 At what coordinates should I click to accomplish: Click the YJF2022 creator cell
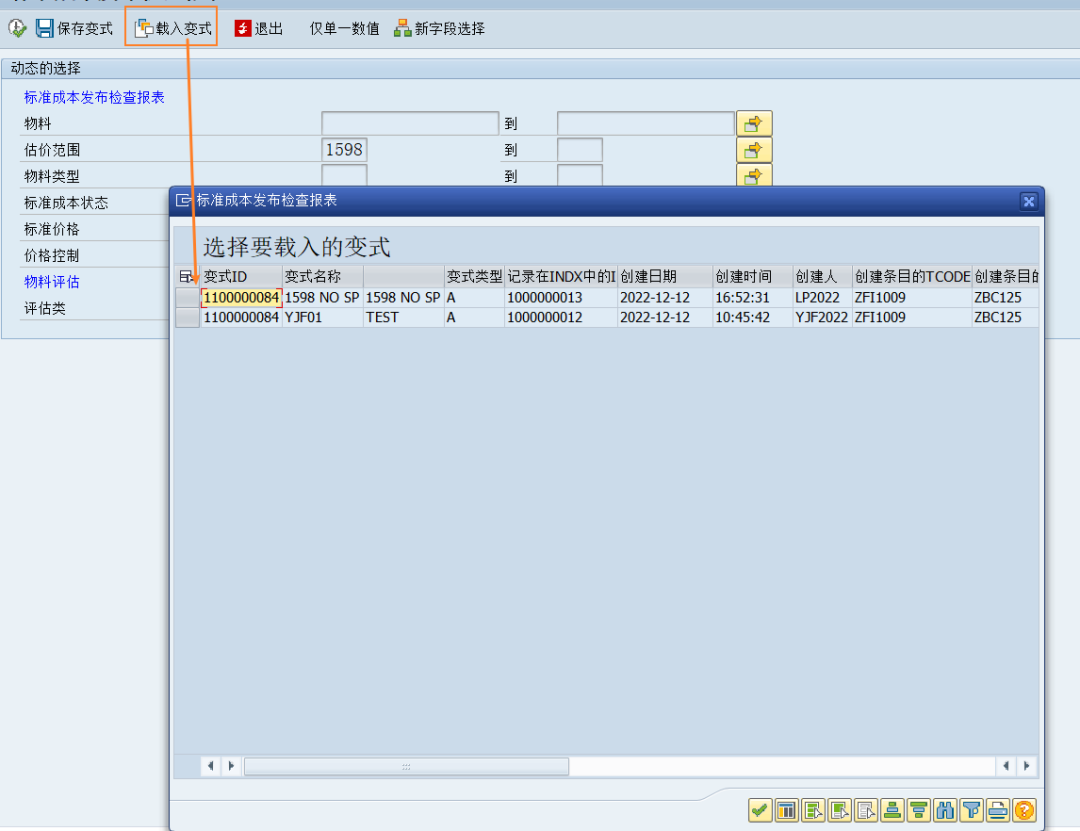[822, 318]
